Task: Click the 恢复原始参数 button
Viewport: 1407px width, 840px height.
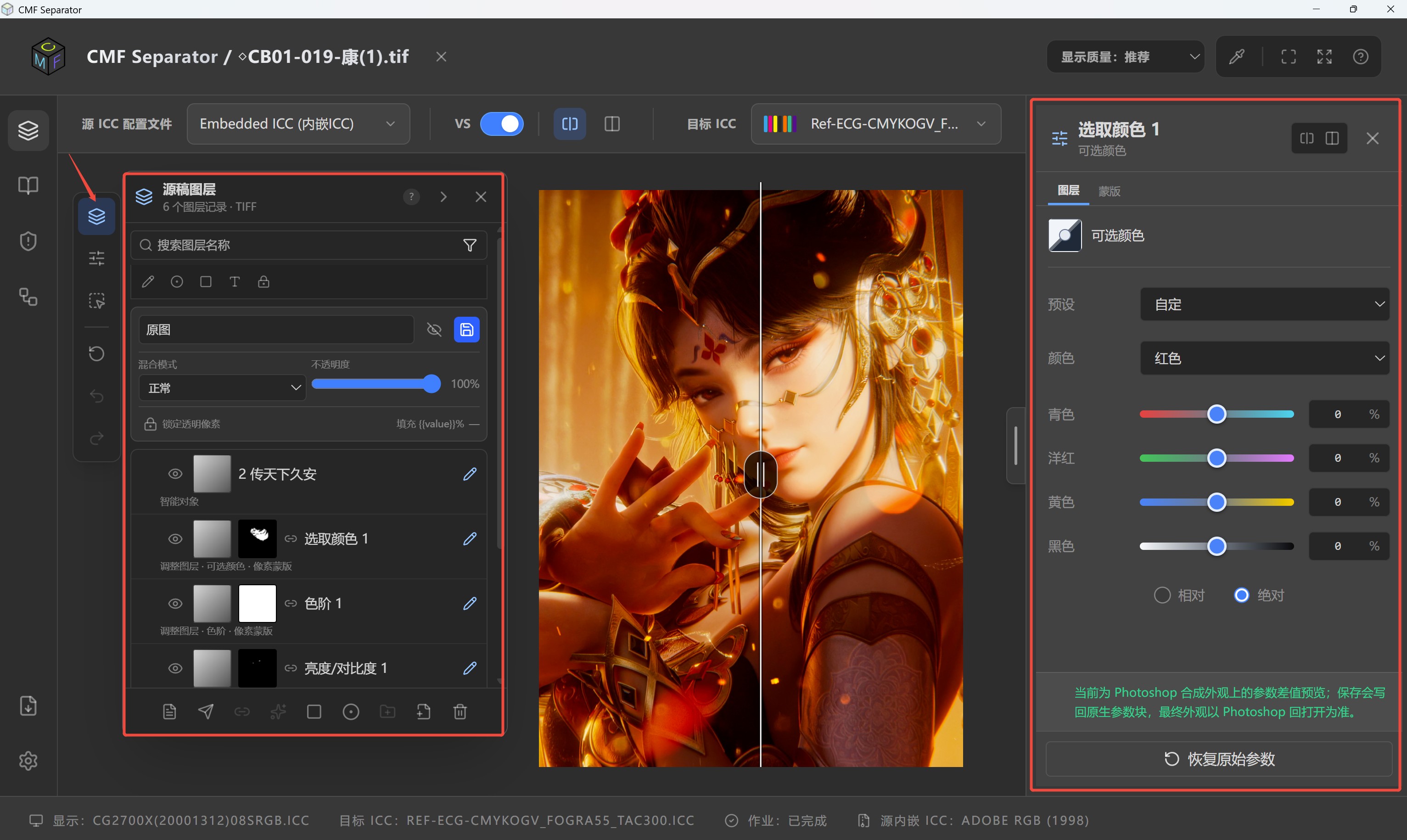Action: tap(1218, 759)
